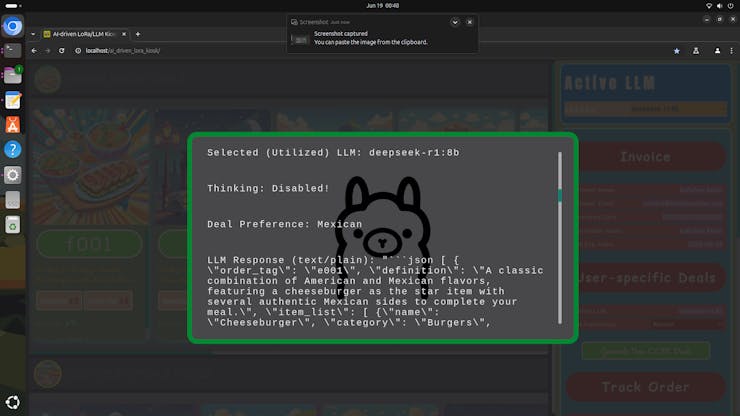Open the mounted drive dock icon
This screenshot has width=740, height=416.
point(13,200)
